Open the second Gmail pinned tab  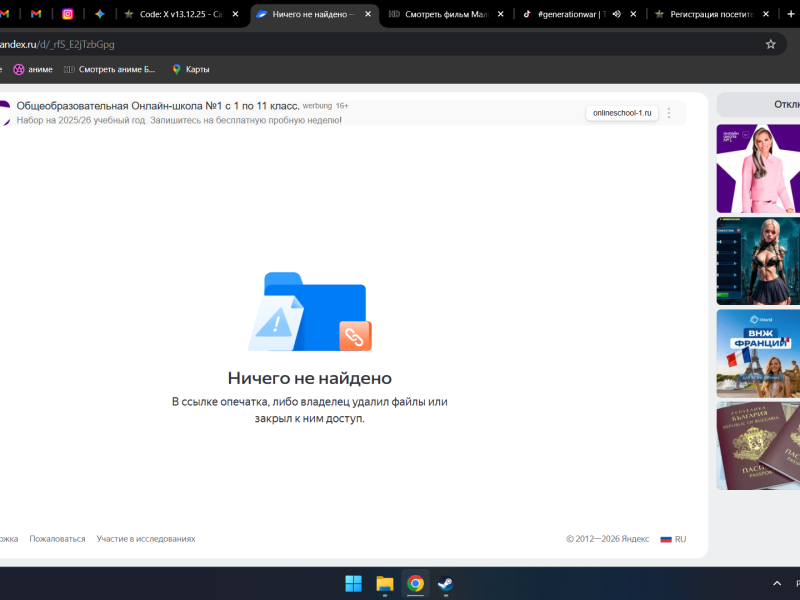point(36,14)
